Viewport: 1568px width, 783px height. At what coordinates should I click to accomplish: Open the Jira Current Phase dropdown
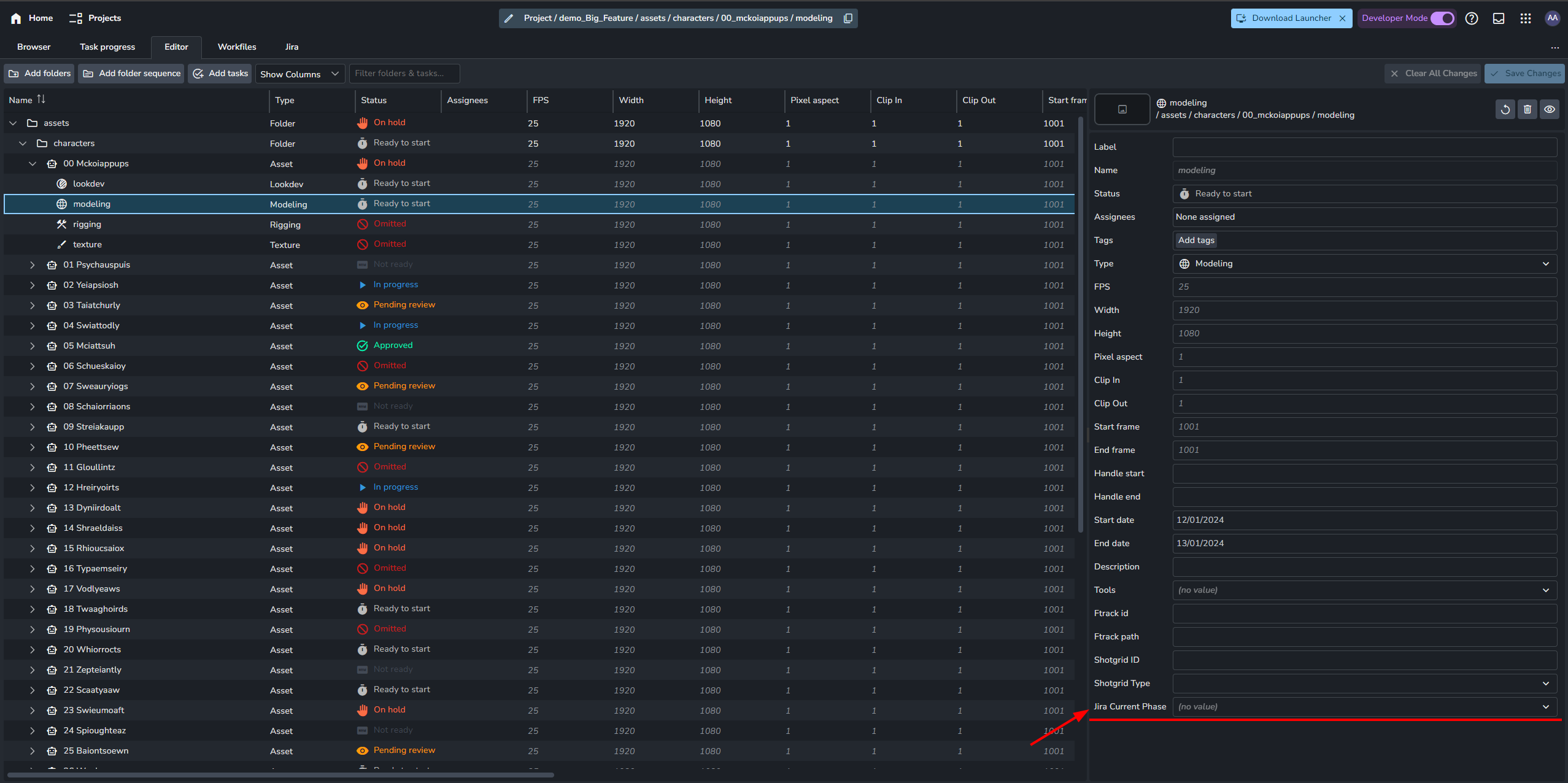[x=1364, y=707]
